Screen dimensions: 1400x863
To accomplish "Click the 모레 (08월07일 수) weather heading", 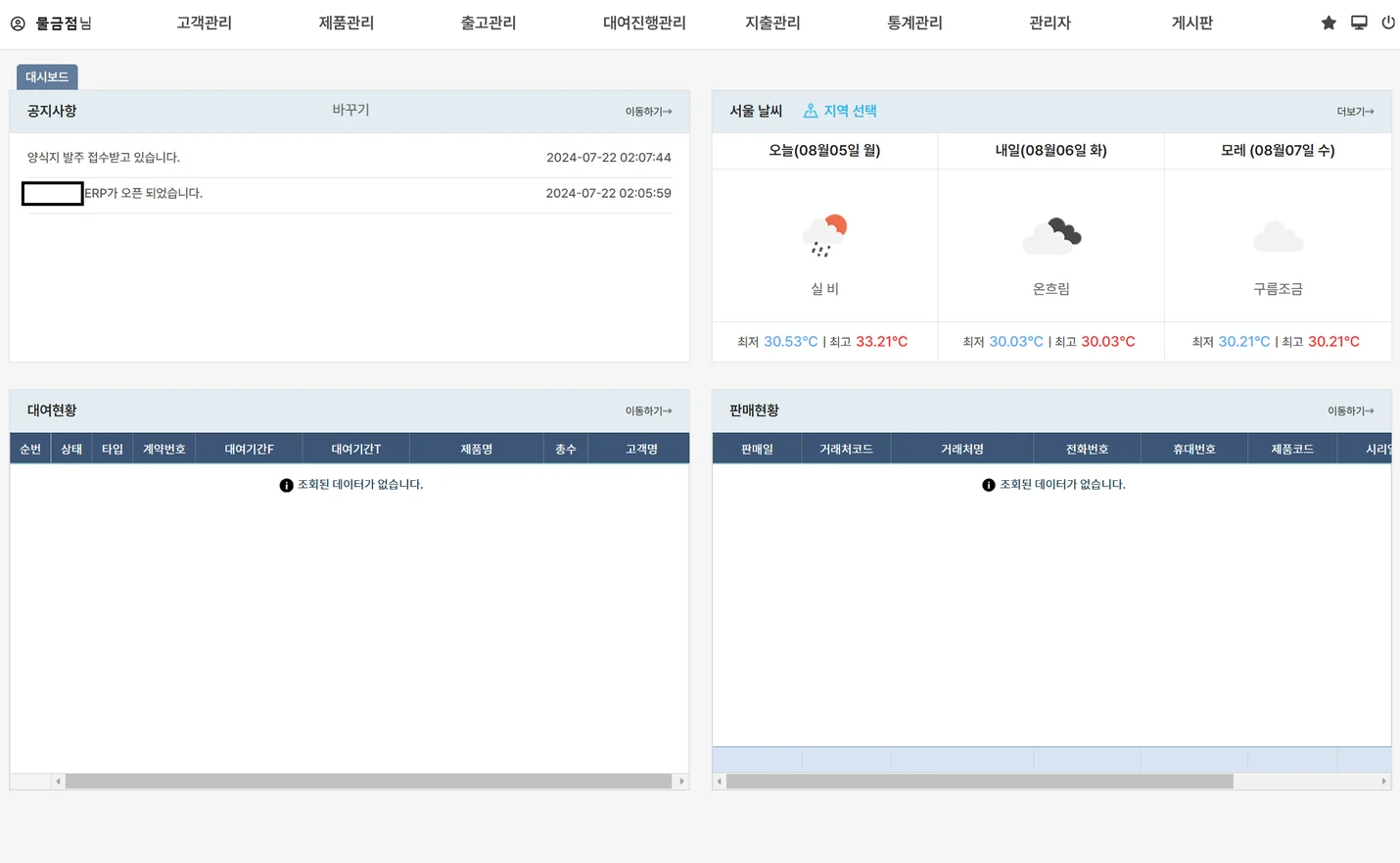I will point(1278,150).
